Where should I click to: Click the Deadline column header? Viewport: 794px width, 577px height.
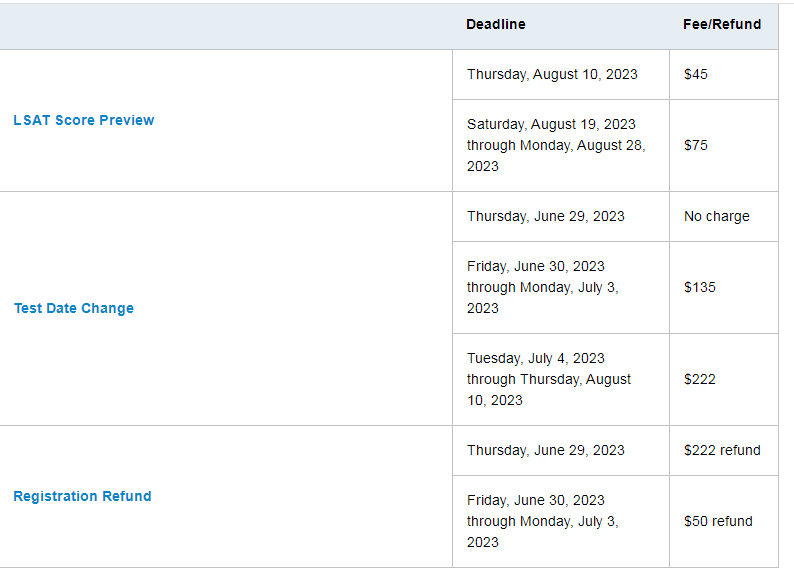tap(496, 24)
